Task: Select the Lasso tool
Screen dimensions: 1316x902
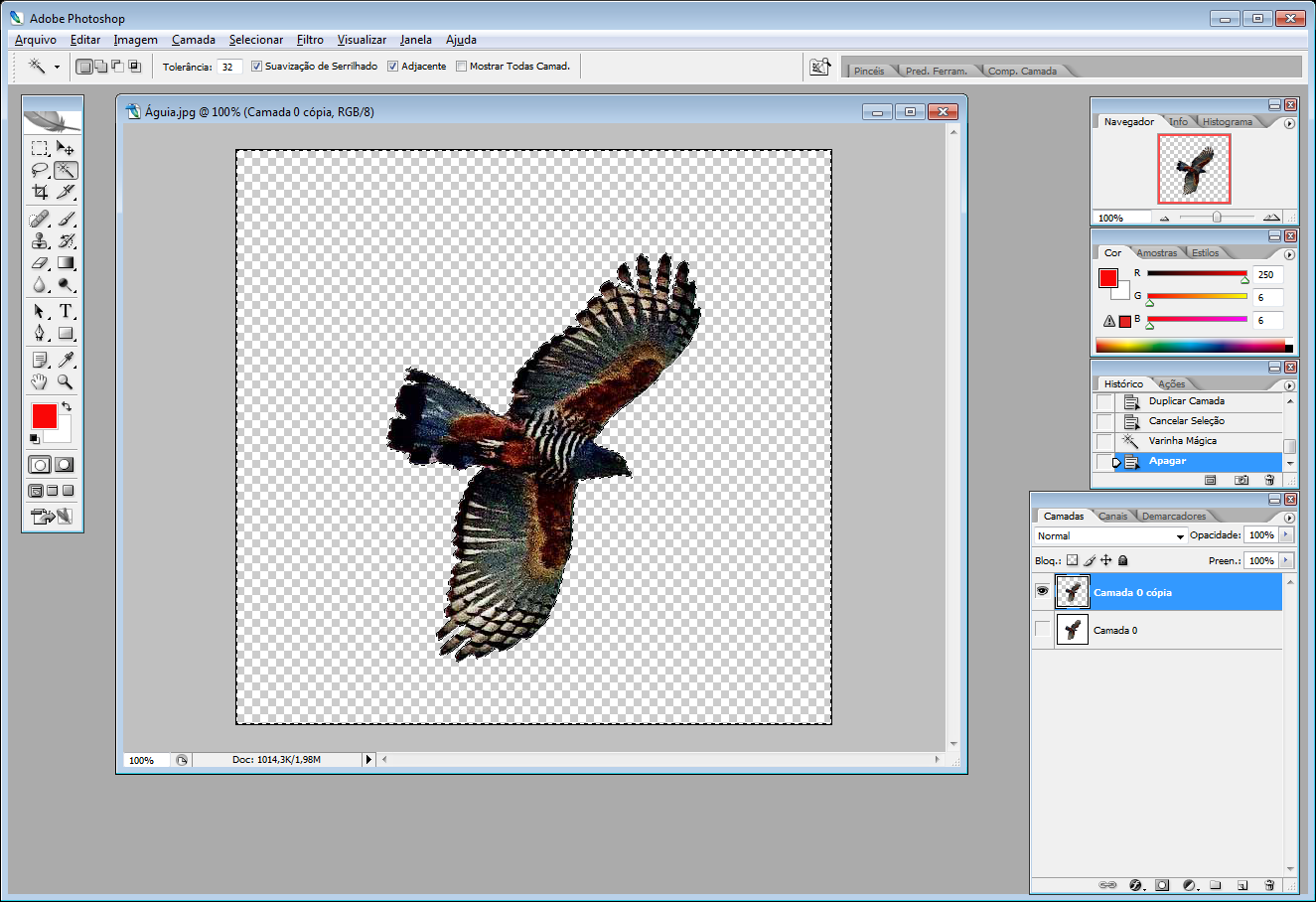Action: click(x=40, y=170)
